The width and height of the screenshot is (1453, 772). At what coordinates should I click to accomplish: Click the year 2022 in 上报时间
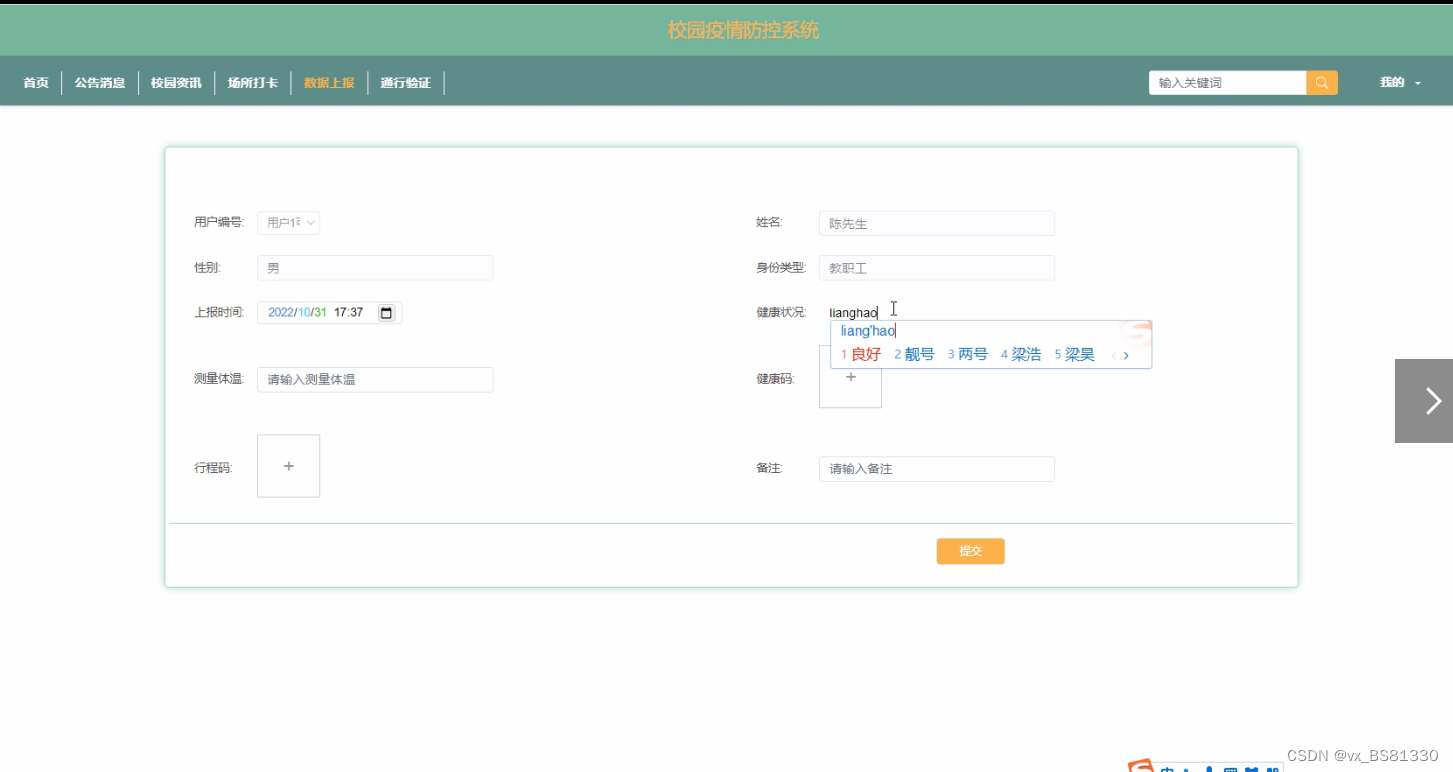[281, 313]
